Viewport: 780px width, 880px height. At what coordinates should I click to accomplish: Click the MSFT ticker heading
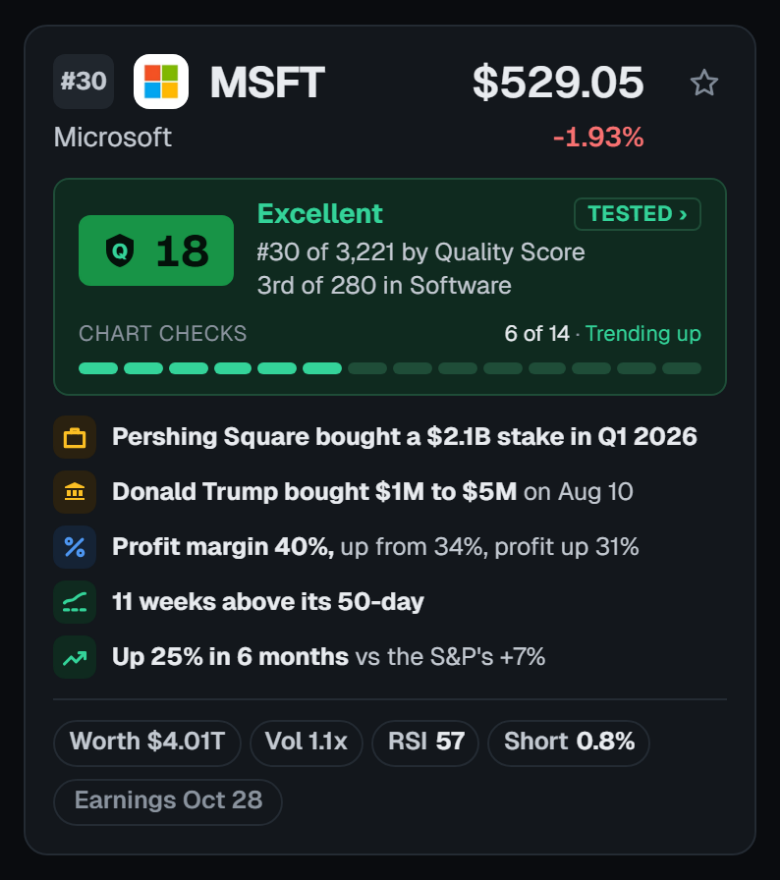[x=267, y=82]
